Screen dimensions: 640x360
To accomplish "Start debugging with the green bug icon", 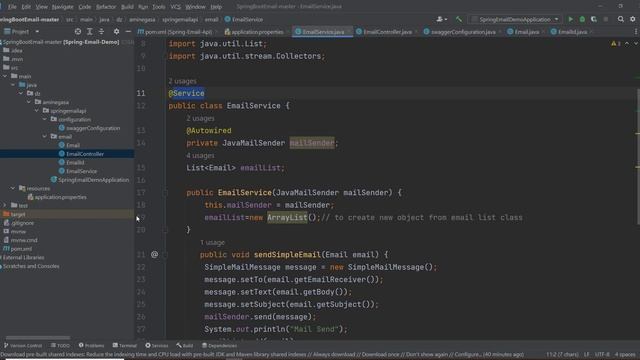I will pyautogui.click(x=582, y=19).
